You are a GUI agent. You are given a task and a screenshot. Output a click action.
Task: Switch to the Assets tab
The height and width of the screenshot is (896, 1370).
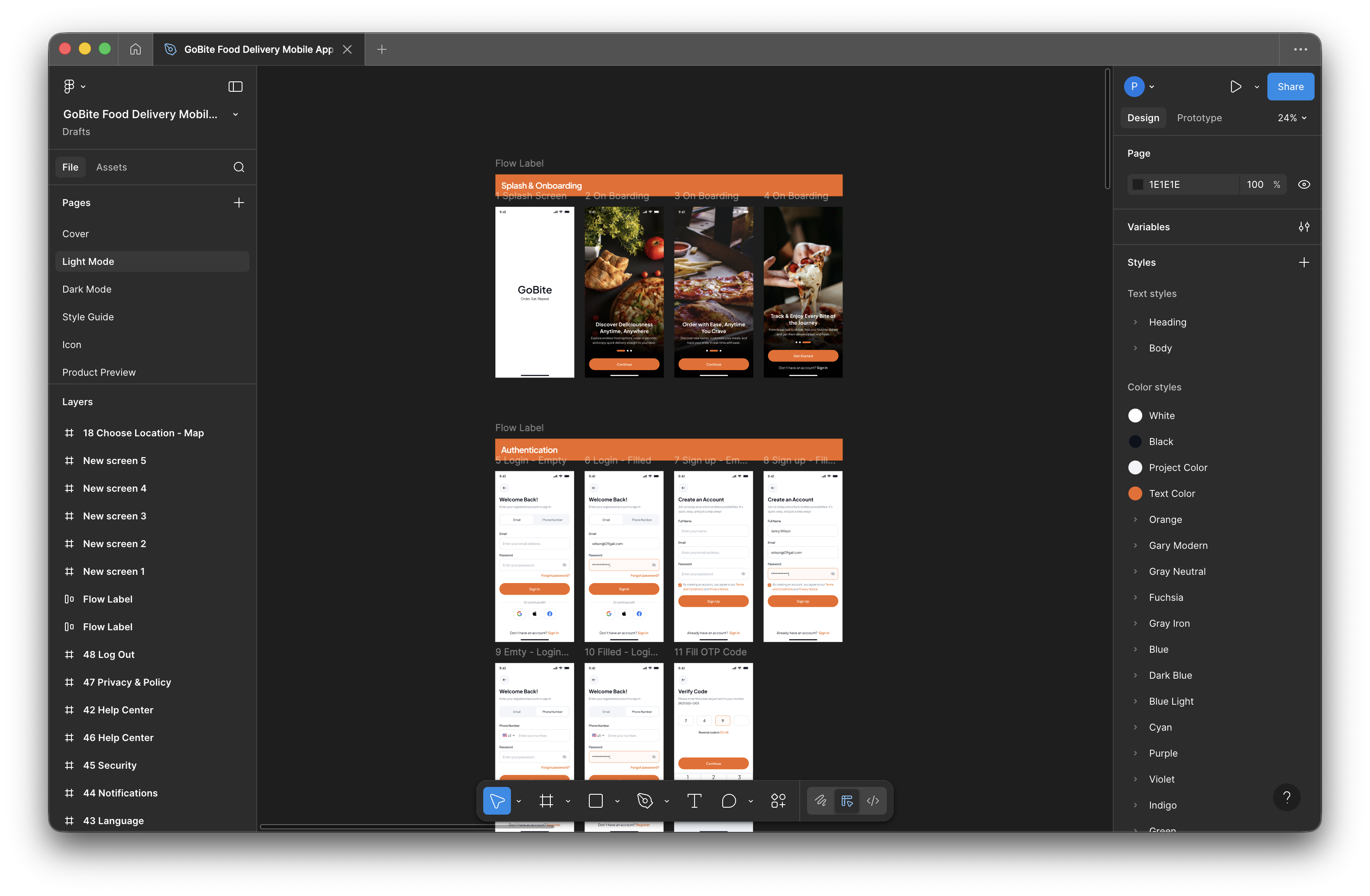coord(111,167)
